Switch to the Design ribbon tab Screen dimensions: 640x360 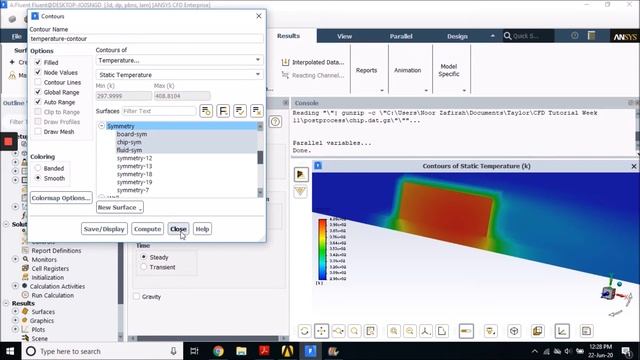tap(457, 36)
